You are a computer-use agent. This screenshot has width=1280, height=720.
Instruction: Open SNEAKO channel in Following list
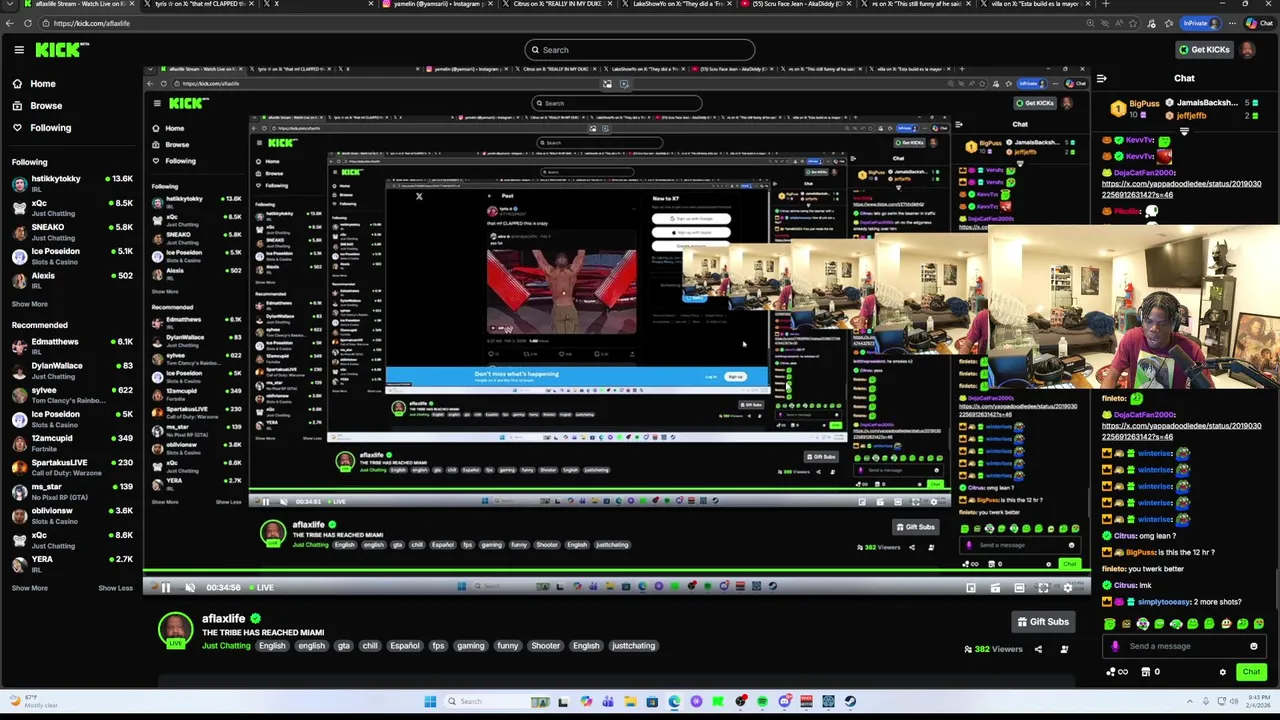[x=70, y=231]
